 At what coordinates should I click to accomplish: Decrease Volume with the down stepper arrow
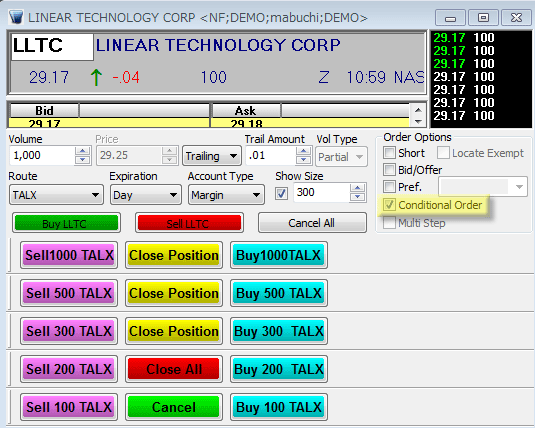click(x=83, y=160)
